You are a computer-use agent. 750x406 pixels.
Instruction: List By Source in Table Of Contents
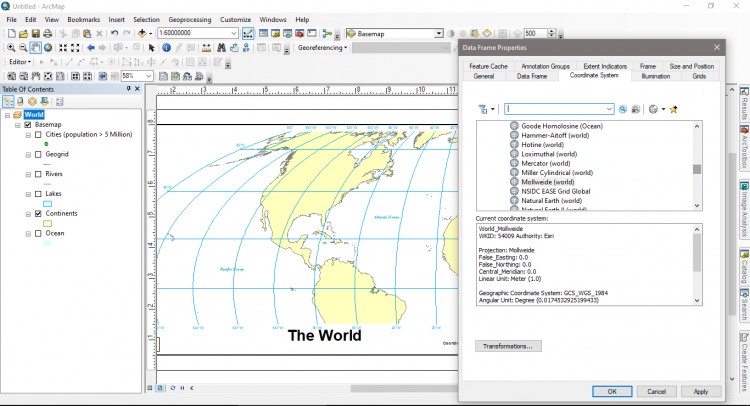[x=20, y=101]
